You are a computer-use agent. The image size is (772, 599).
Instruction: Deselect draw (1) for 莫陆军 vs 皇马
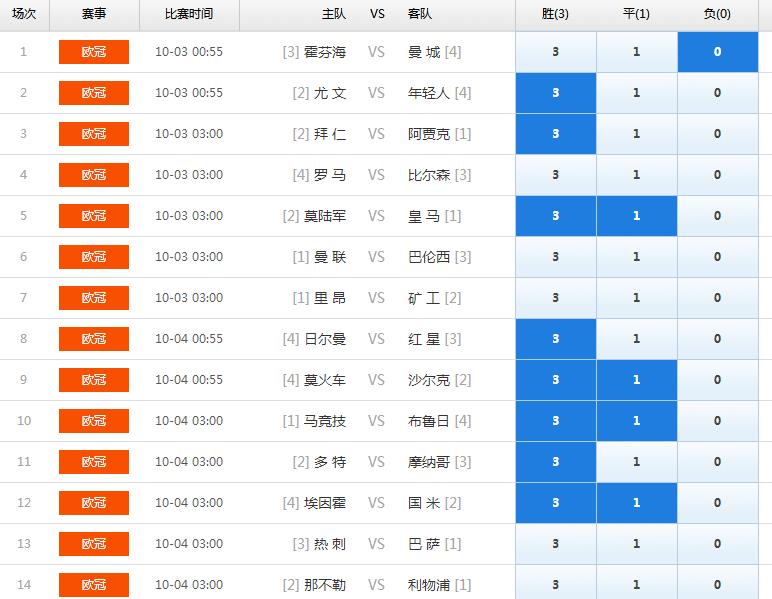(x=637, y=216)
